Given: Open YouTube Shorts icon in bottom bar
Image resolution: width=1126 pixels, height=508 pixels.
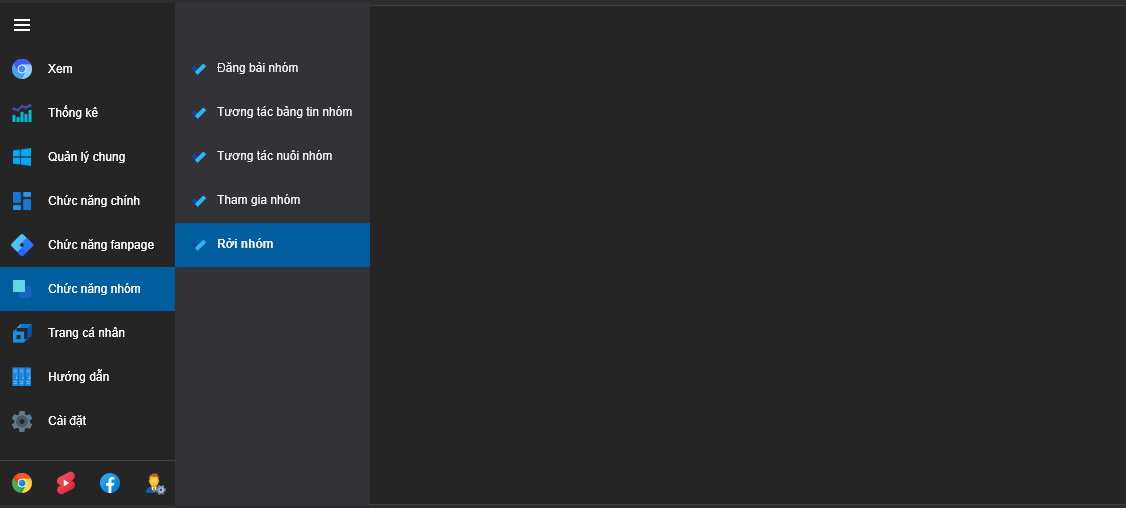Looking at the screenshot, I should [65, 484].
